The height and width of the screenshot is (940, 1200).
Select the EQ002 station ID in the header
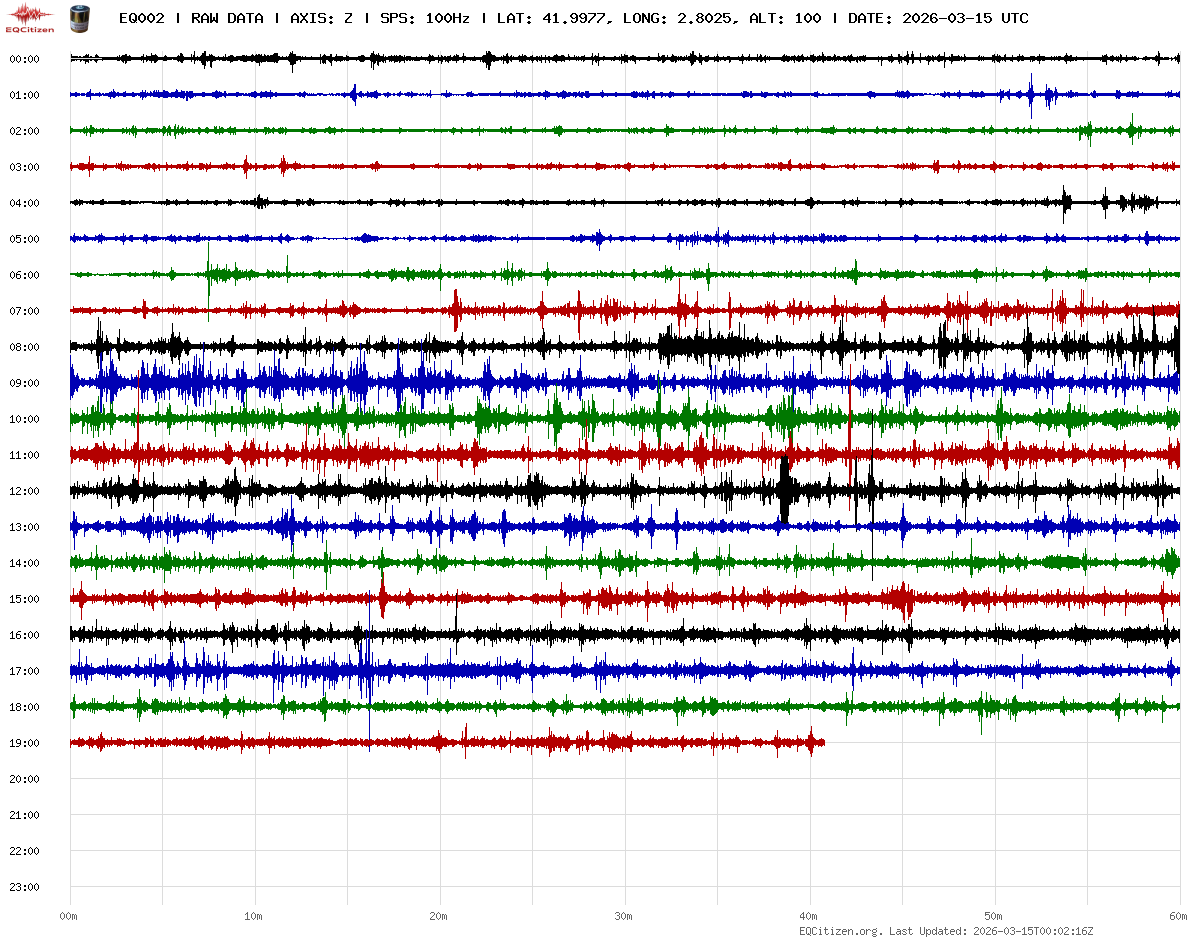tap(141, 18)
